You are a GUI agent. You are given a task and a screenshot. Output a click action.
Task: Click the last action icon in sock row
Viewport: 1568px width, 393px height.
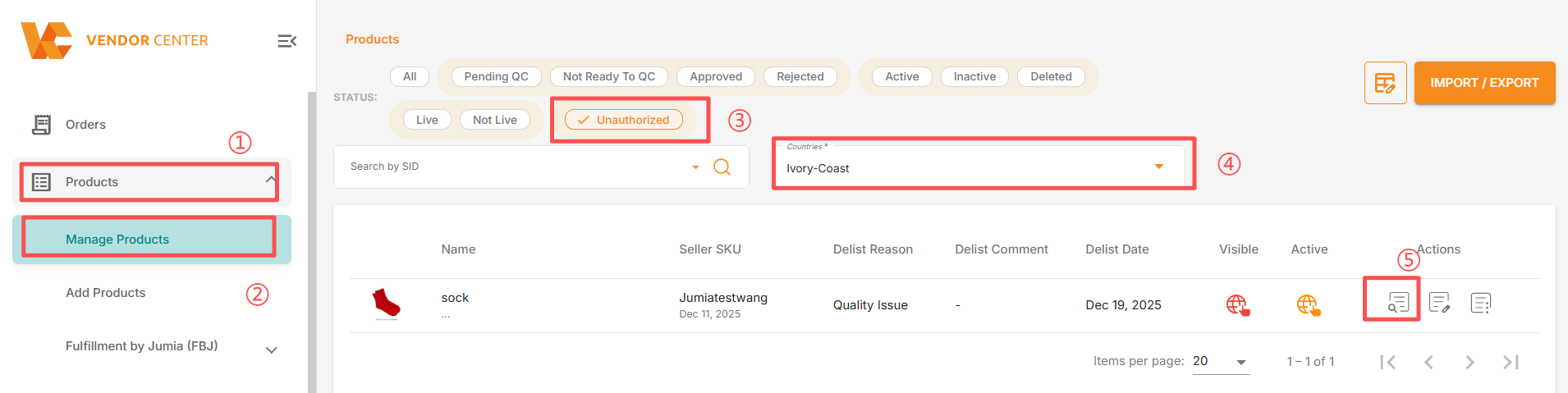click(1480, 303)
